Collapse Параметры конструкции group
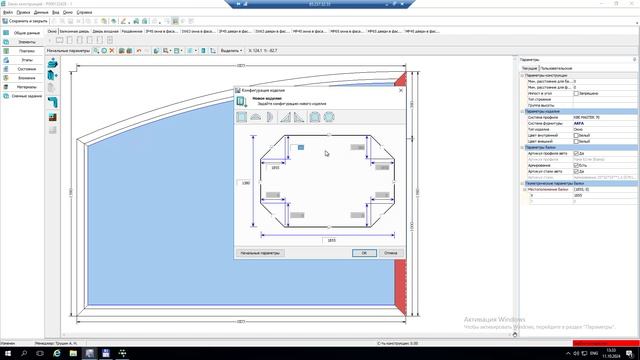The width and height of the screenshot is (640, 360). pyautogui.click(x=522, y=76)
